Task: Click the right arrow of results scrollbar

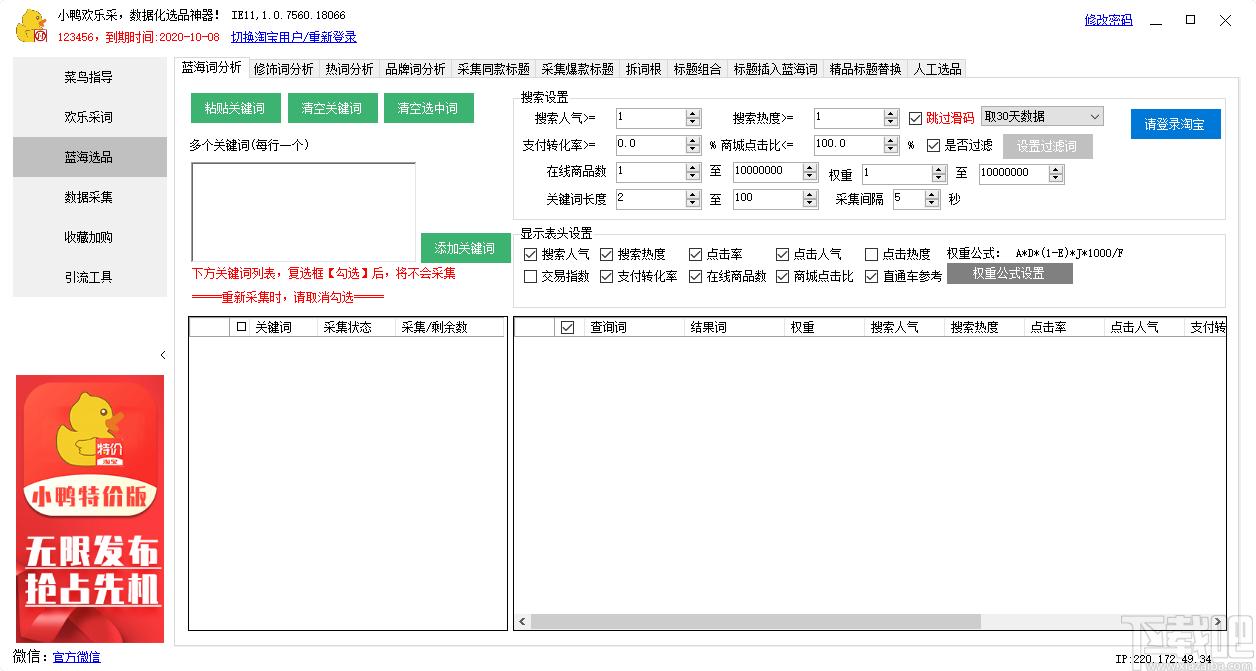Action: (x=1219, y=622)
